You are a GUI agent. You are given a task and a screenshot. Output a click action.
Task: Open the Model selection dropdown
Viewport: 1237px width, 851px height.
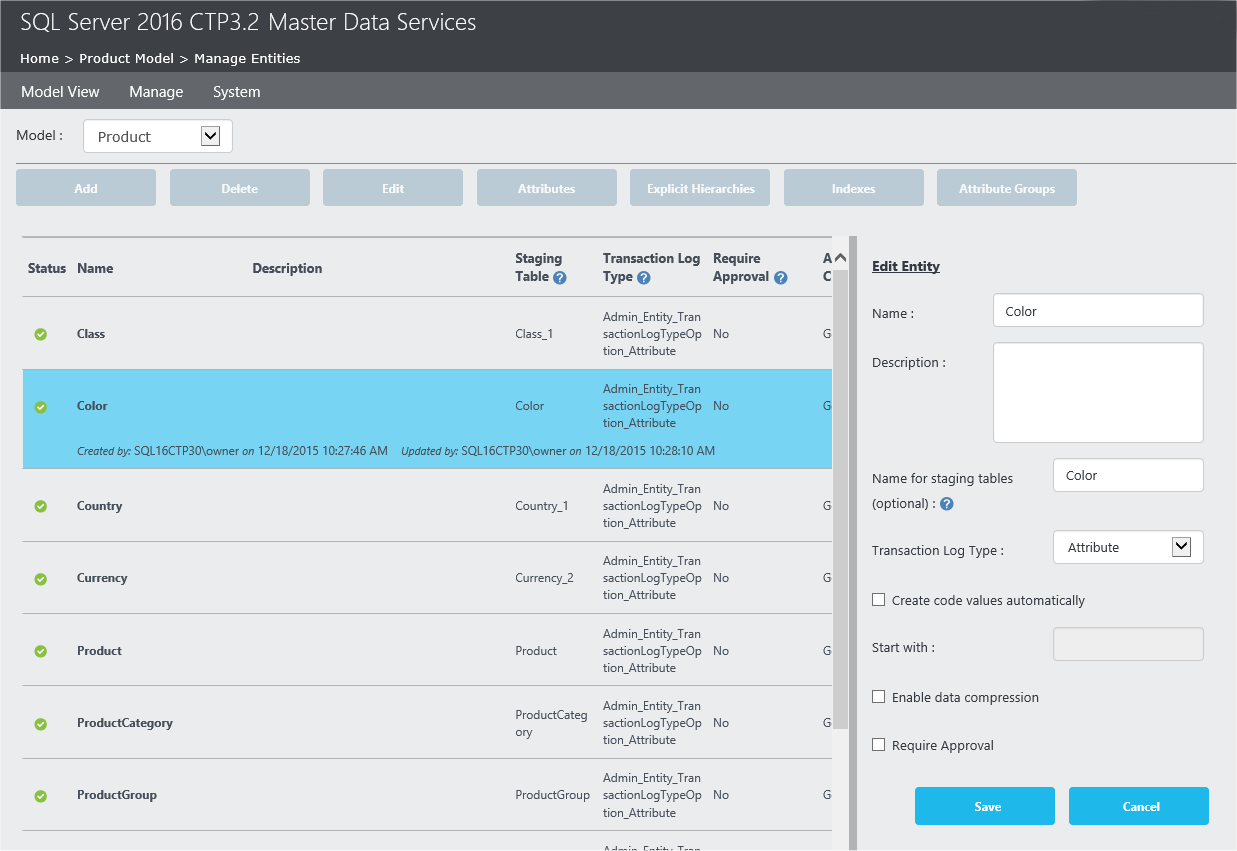[x=210, y=135]
